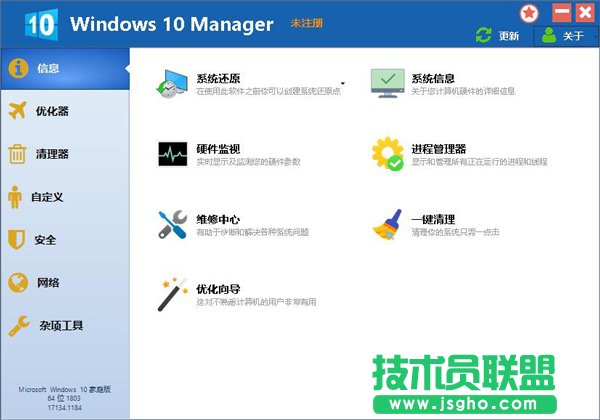The image size is (600, 420).
Task: Select the 优化向导 title text
Action: [218, 289]
